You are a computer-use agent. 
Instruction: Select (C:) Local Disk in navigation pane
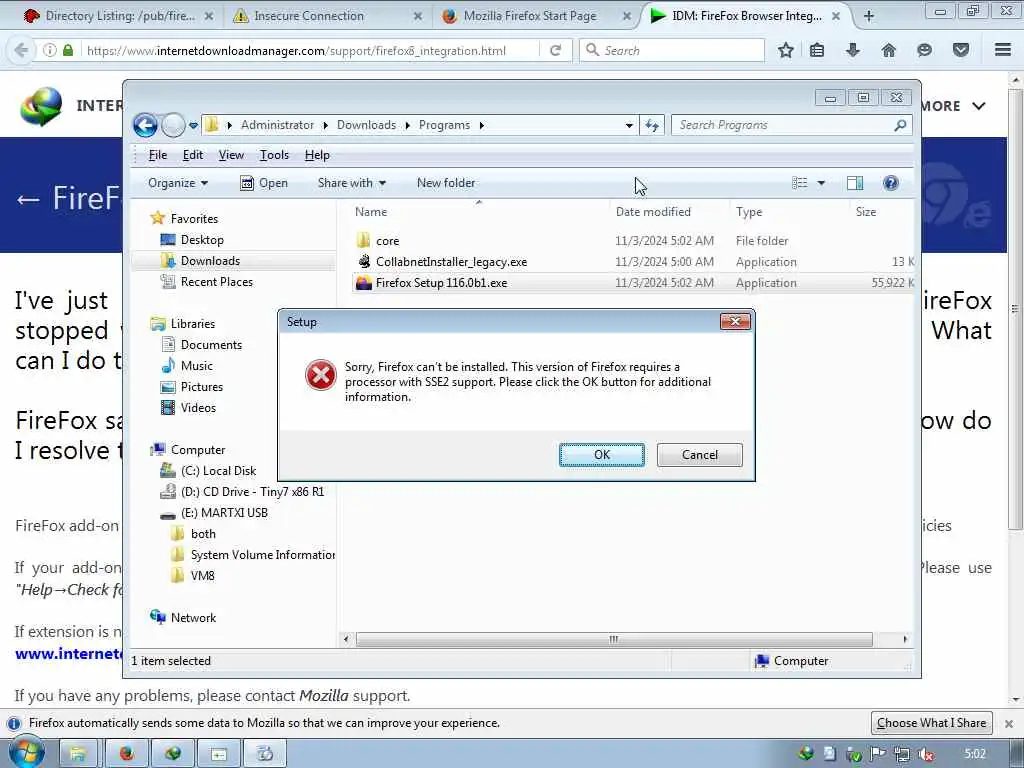[x=218, y=470]
